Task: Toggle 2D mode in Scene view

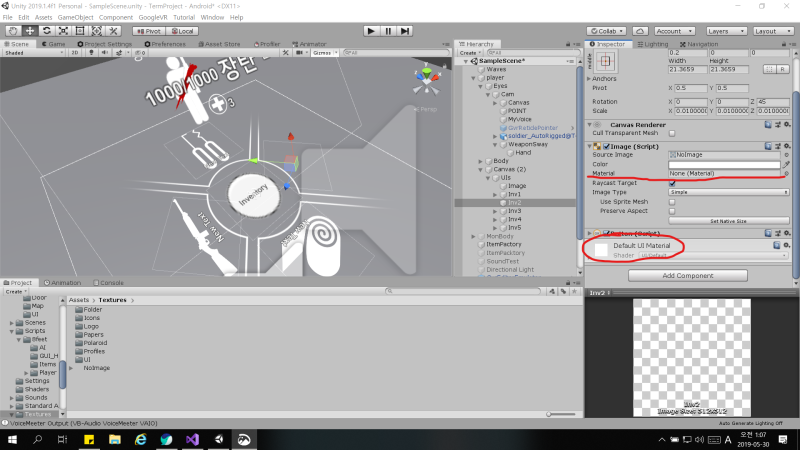Action: tap(75, 53)
